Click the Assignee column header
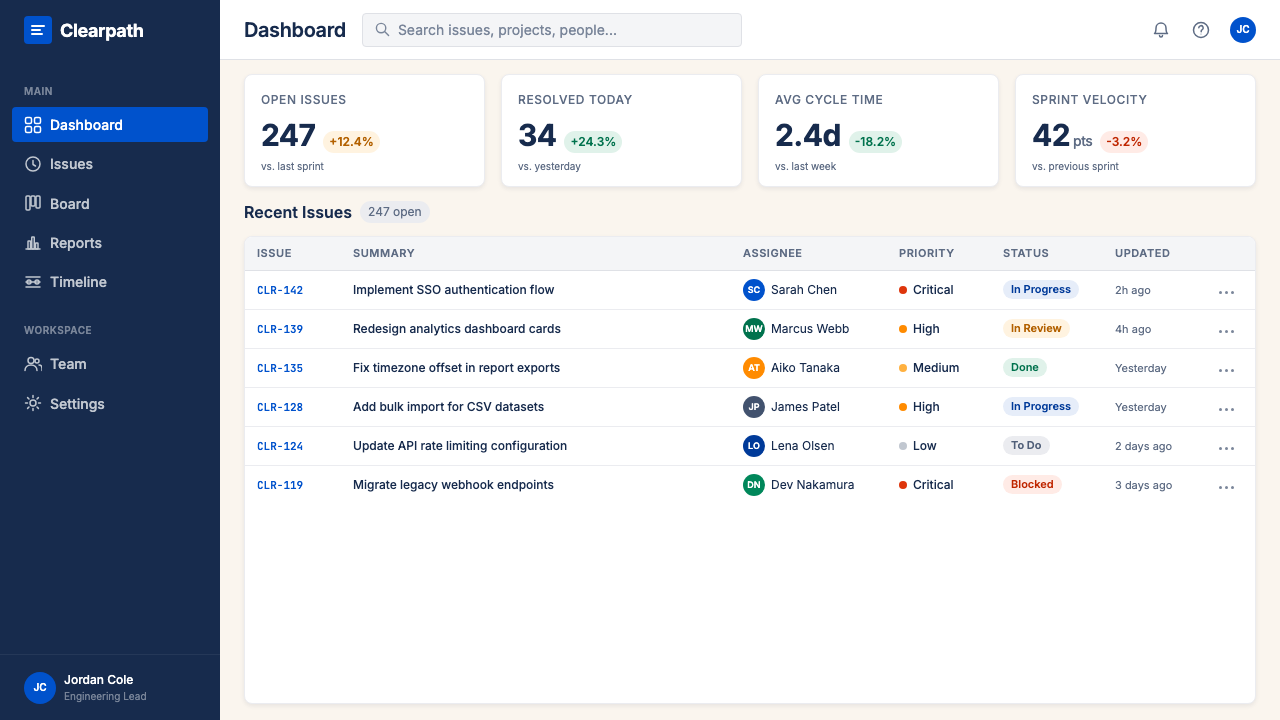Image resolution: width=1280 pixels, height=720 pixels. tap(772, 254)
